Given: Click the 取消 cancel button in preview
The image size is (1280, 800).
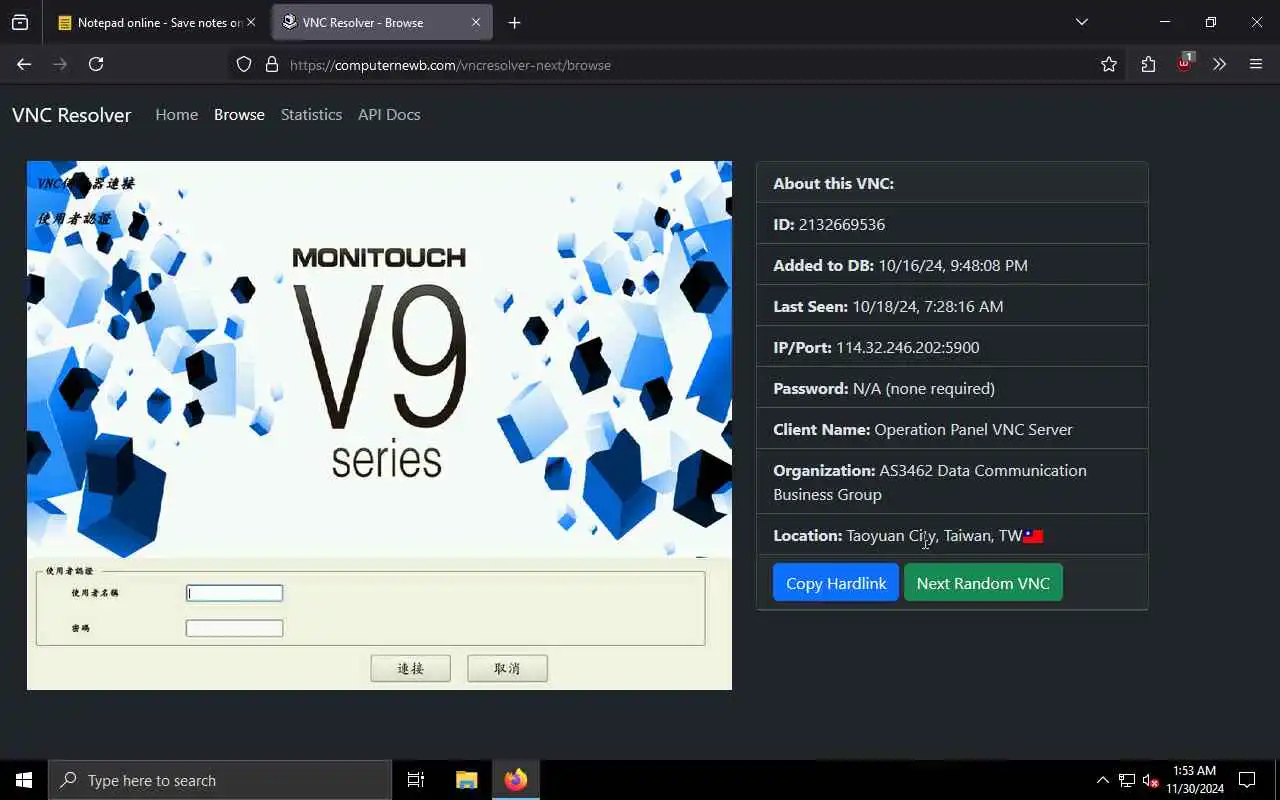Looking at the screenshot, I should pos(507,668).
